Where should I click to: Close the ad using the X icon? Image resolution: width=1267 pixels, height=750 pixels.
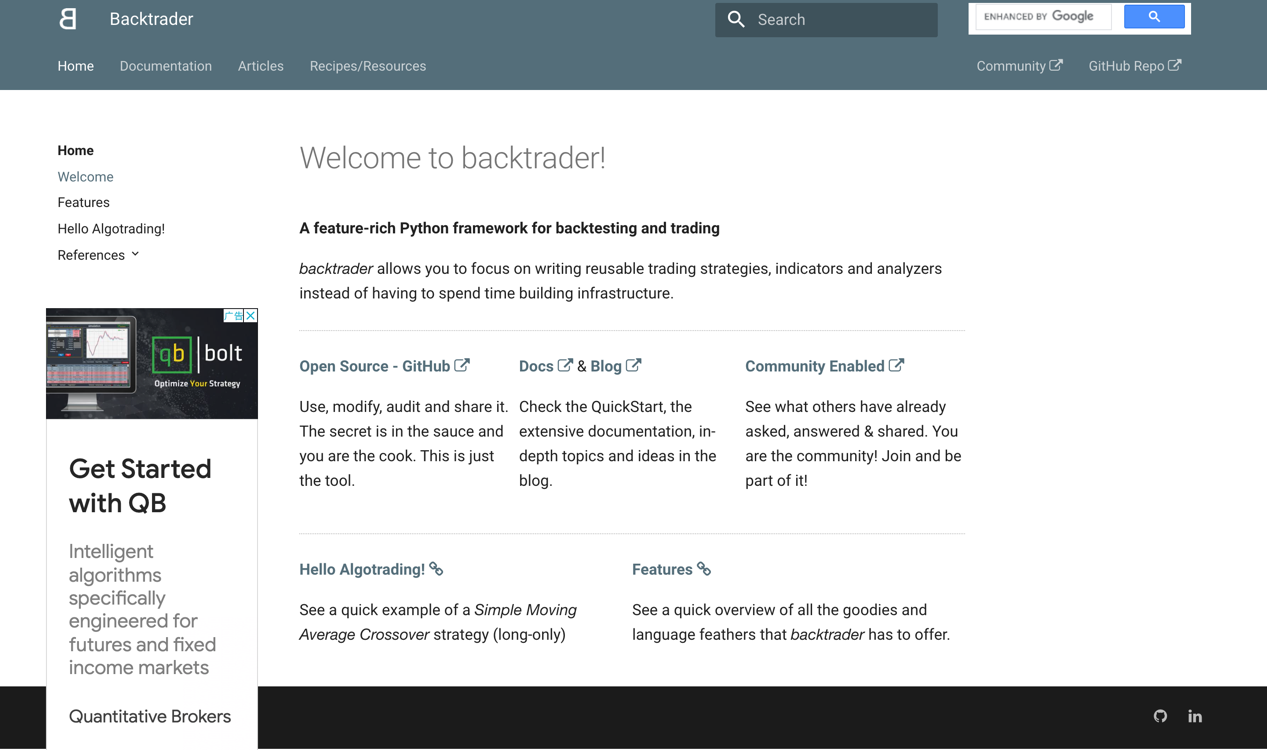[x=250, y=316]
